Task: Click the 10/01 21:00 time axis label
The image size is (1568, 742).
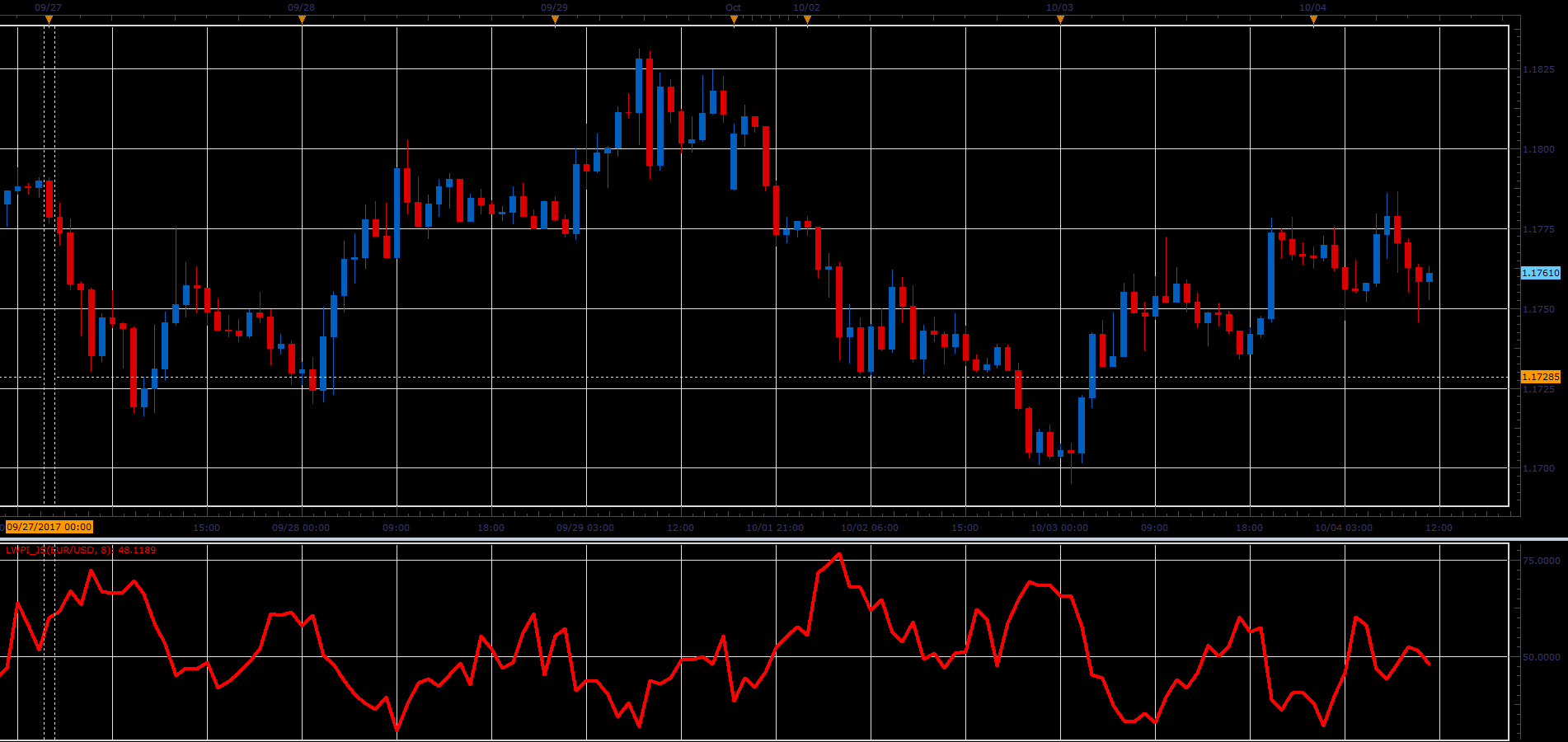Action: tap(775, 528)
